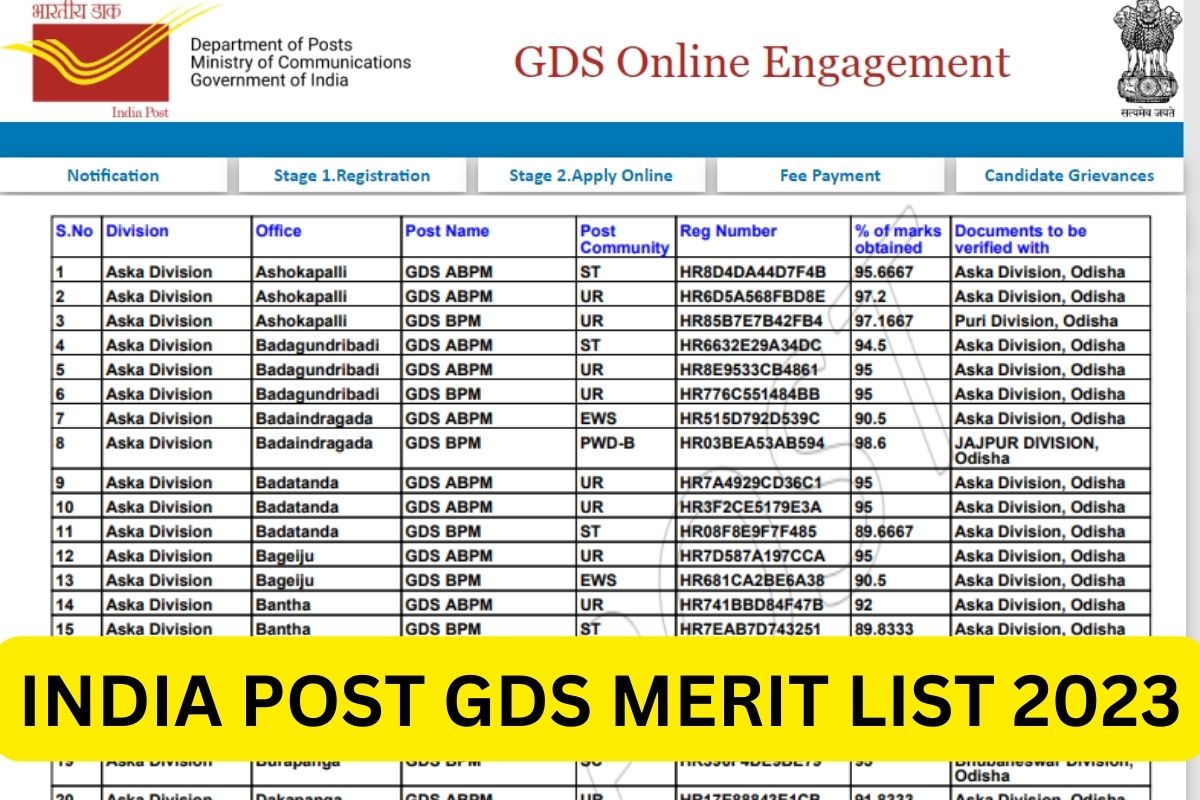The image size is (1200, 800).
Task: Click GDS BPM post in row 3
Action: click(445, 321)
